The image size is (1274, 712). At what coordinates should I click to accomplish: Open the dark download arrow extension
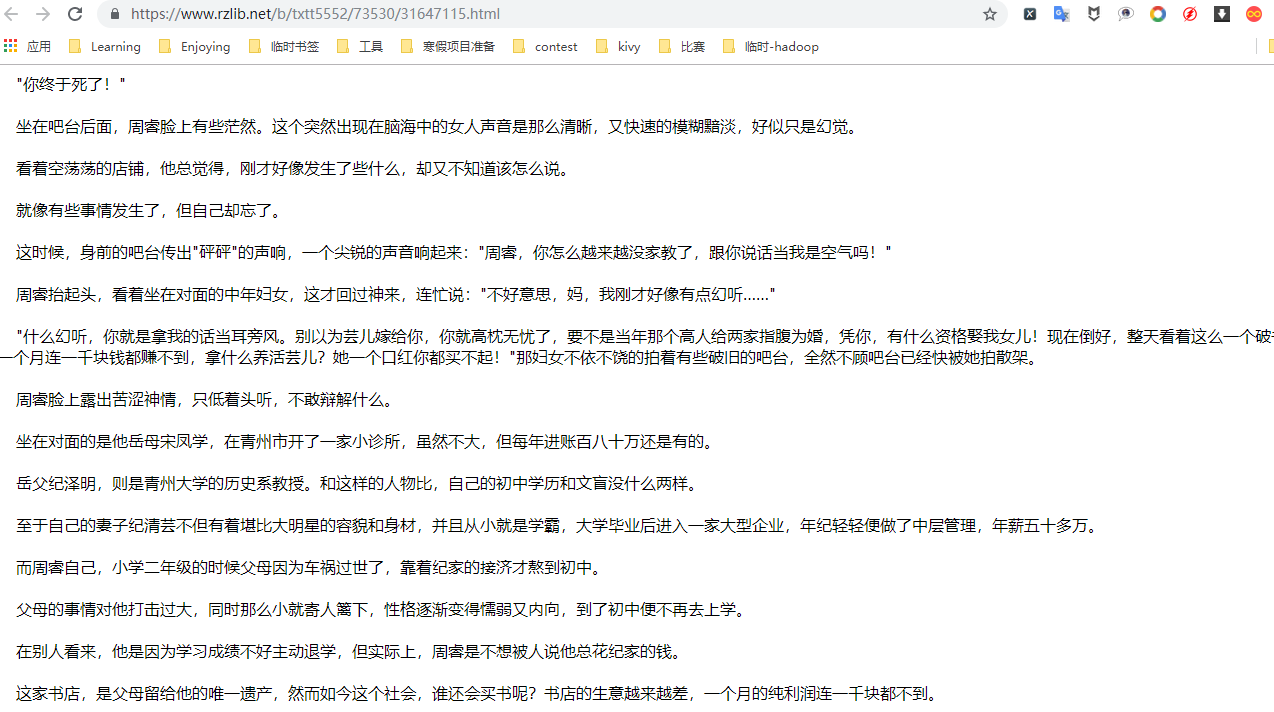[1221, 14]
